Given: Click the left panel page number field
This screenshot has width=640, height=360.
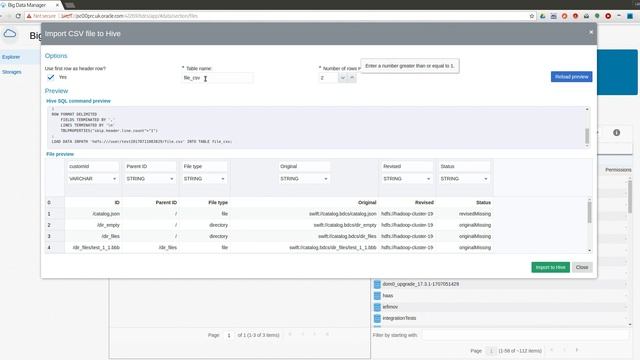Looking at the screenshot, I should (x=229, y=335).
